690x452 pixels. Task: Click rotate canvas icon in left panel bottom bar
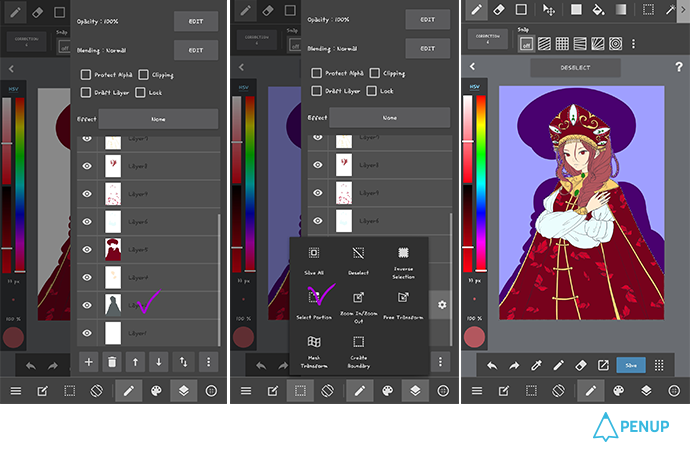point(96,390)
